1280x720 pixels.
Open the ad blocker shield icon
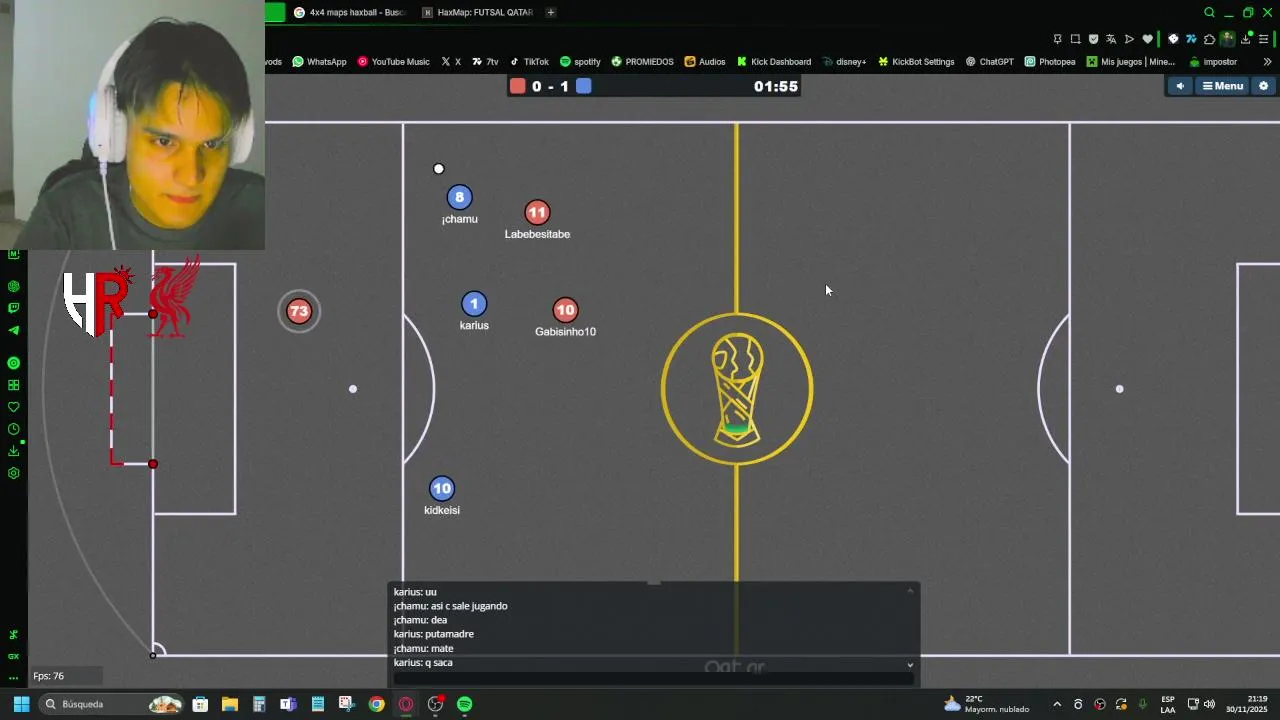tap(1093, 39)
